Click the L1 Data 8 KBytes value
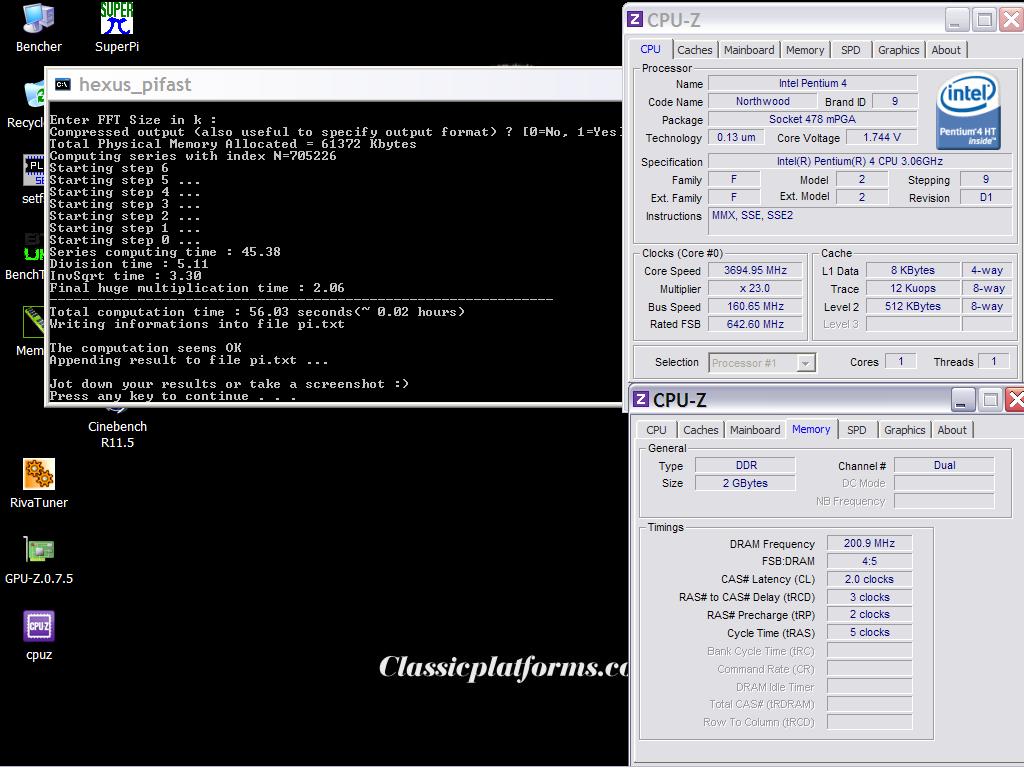The image size is (1024, 768). pyautogui.click(x=912, y=270)
